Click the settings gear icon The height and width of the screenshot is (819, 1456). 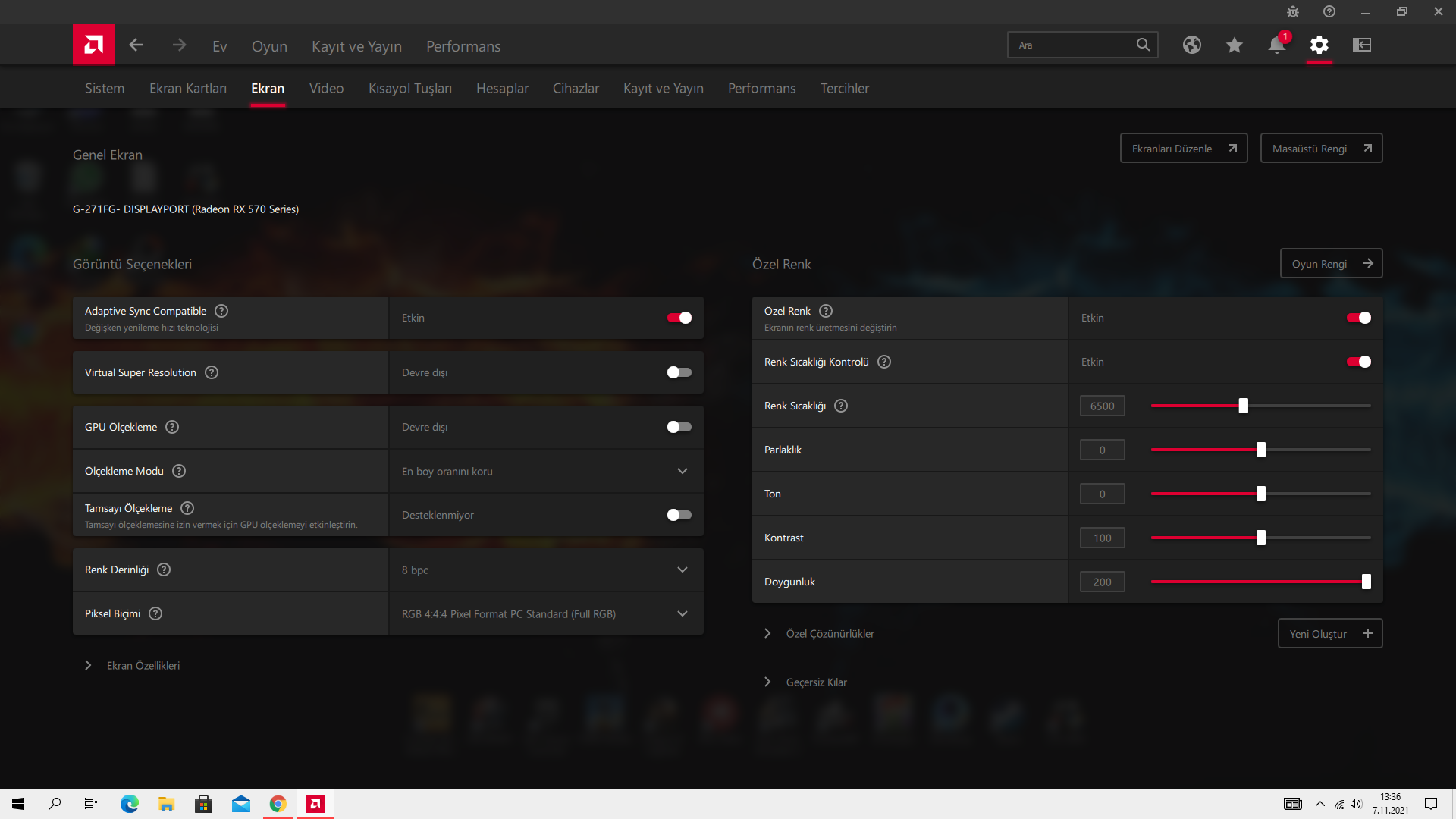[x=1319, y=45]
